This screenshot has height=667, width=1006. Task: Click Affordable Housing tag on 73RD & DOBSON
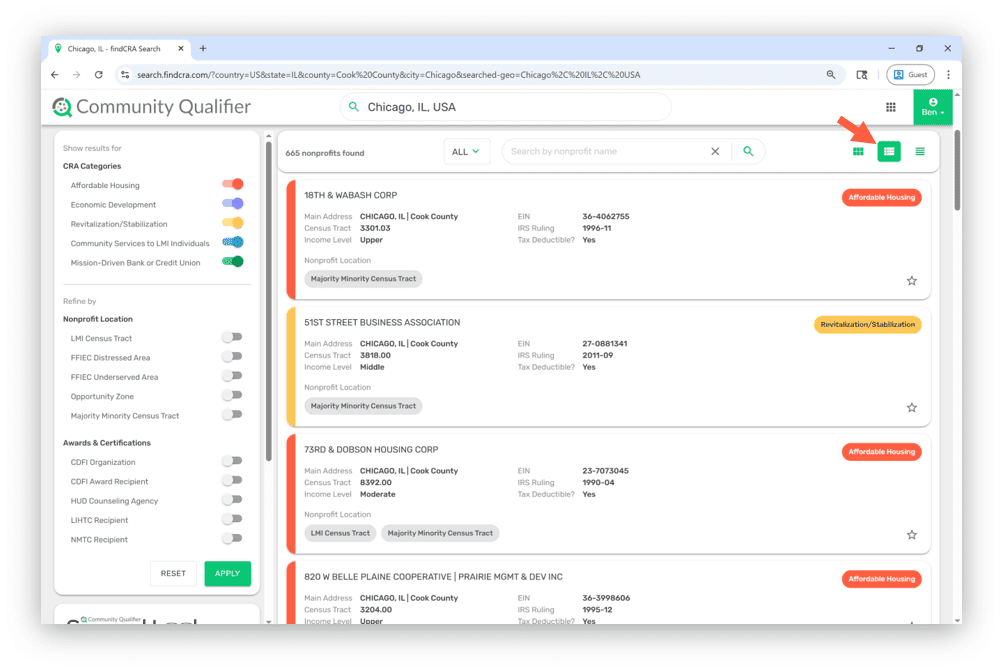click(882, 452)
